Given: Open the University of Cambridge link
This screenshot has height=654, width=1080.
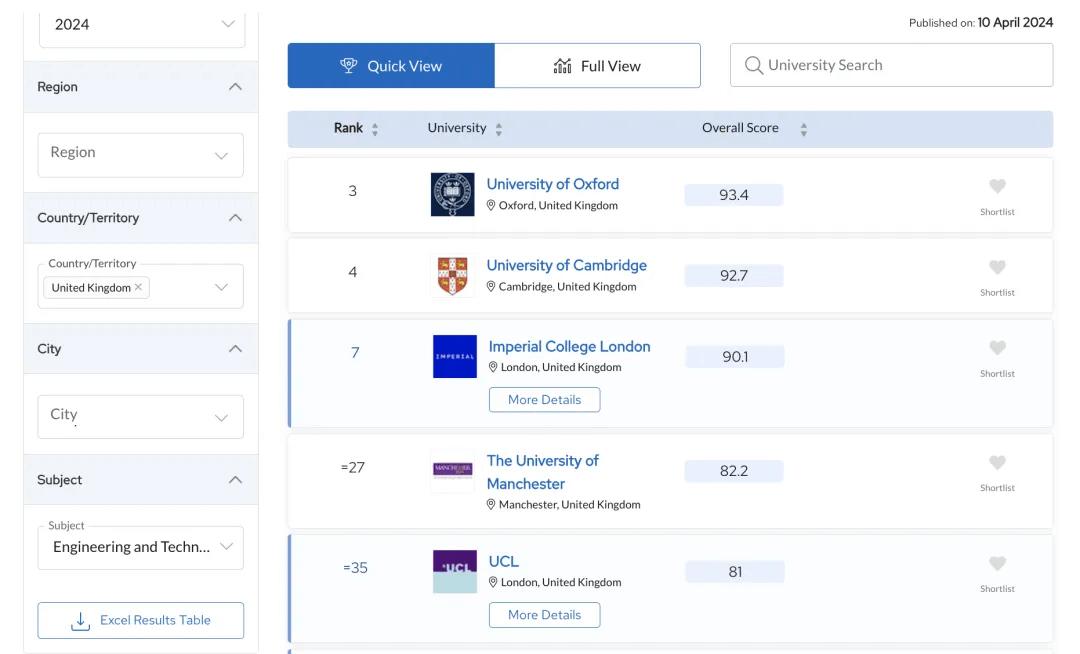Looking at the screenshot, I should point(566,265).
